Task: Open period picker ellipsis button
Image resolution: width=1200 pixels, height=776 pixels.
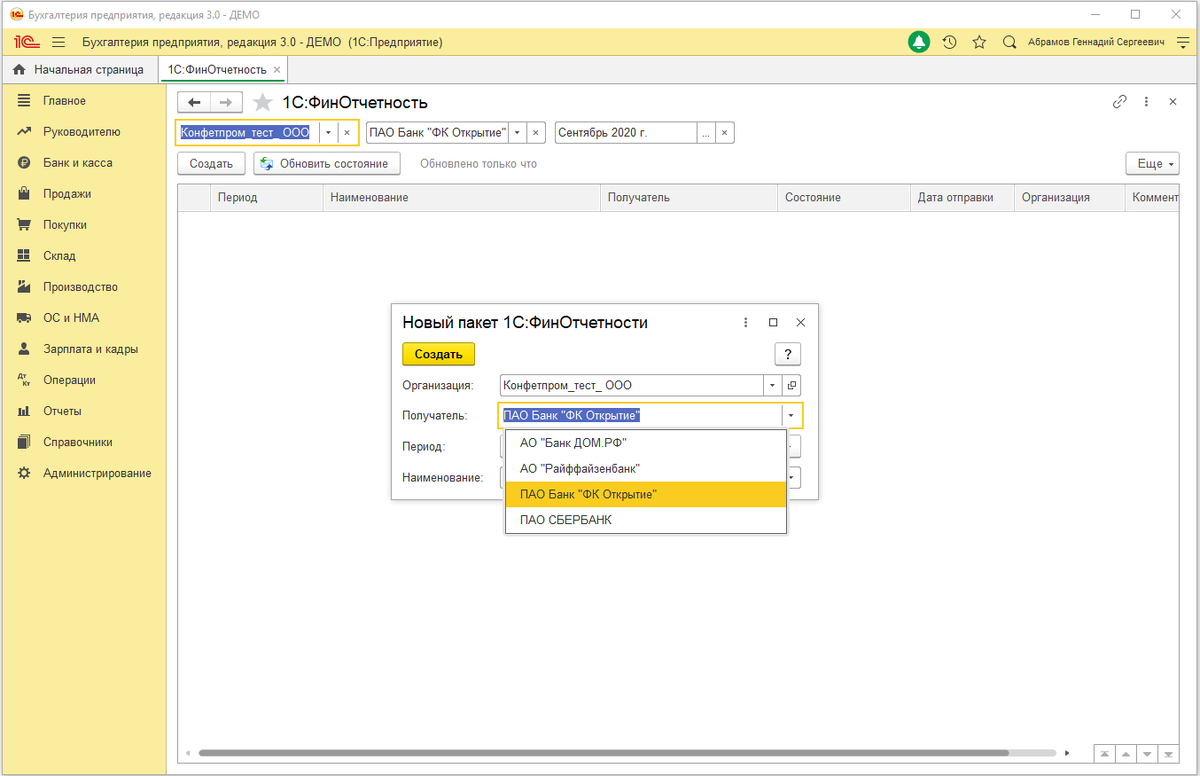Action: (x=706, y=132)
